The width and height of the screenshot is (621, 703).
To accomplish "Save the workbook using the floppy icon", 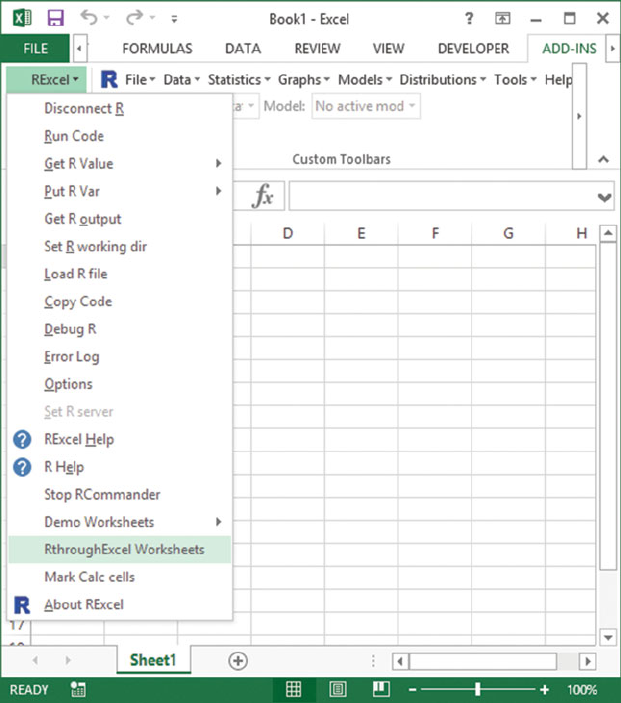I will [56, 18].
